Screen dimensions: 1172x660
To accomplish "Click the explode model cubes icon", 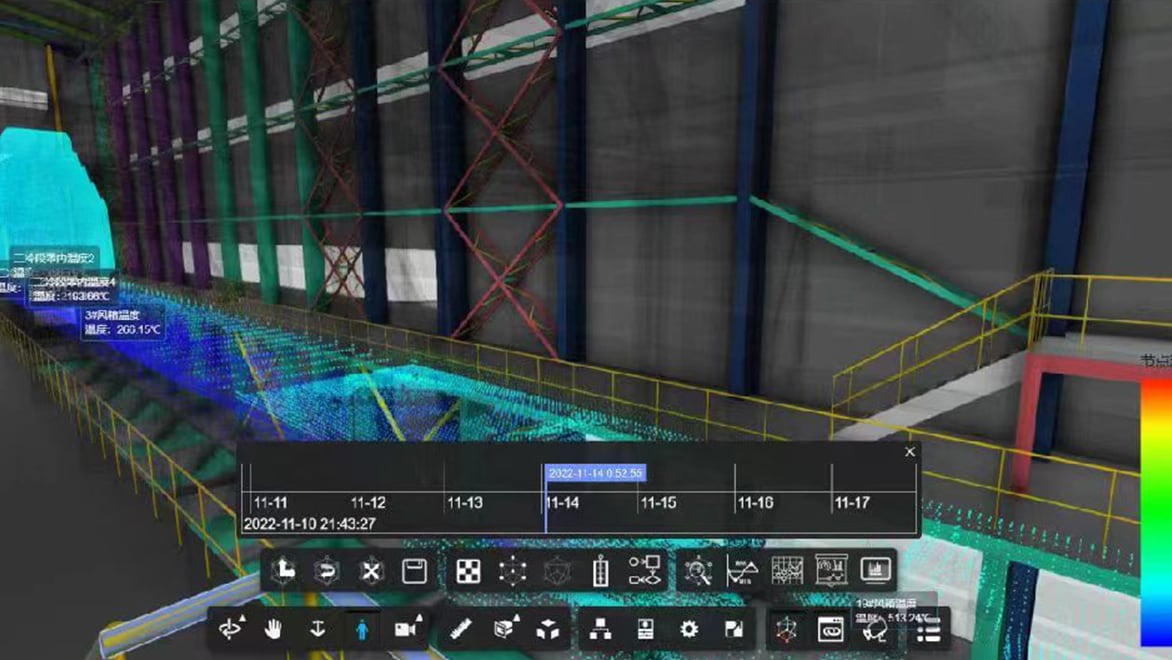I will [x=548, y=629].
